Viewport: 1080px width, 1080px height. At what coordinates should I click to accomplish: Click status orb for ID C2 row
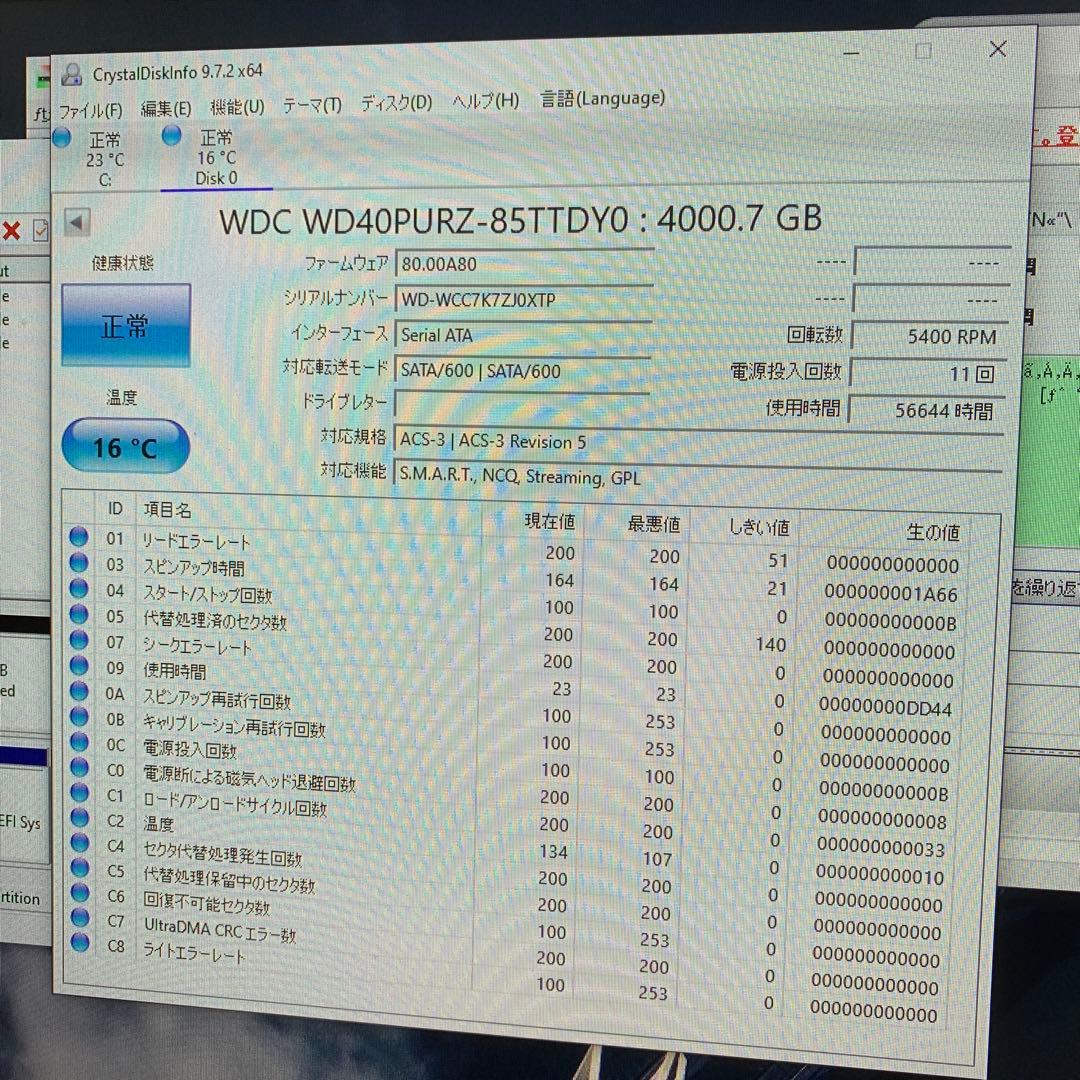[80, 818]
